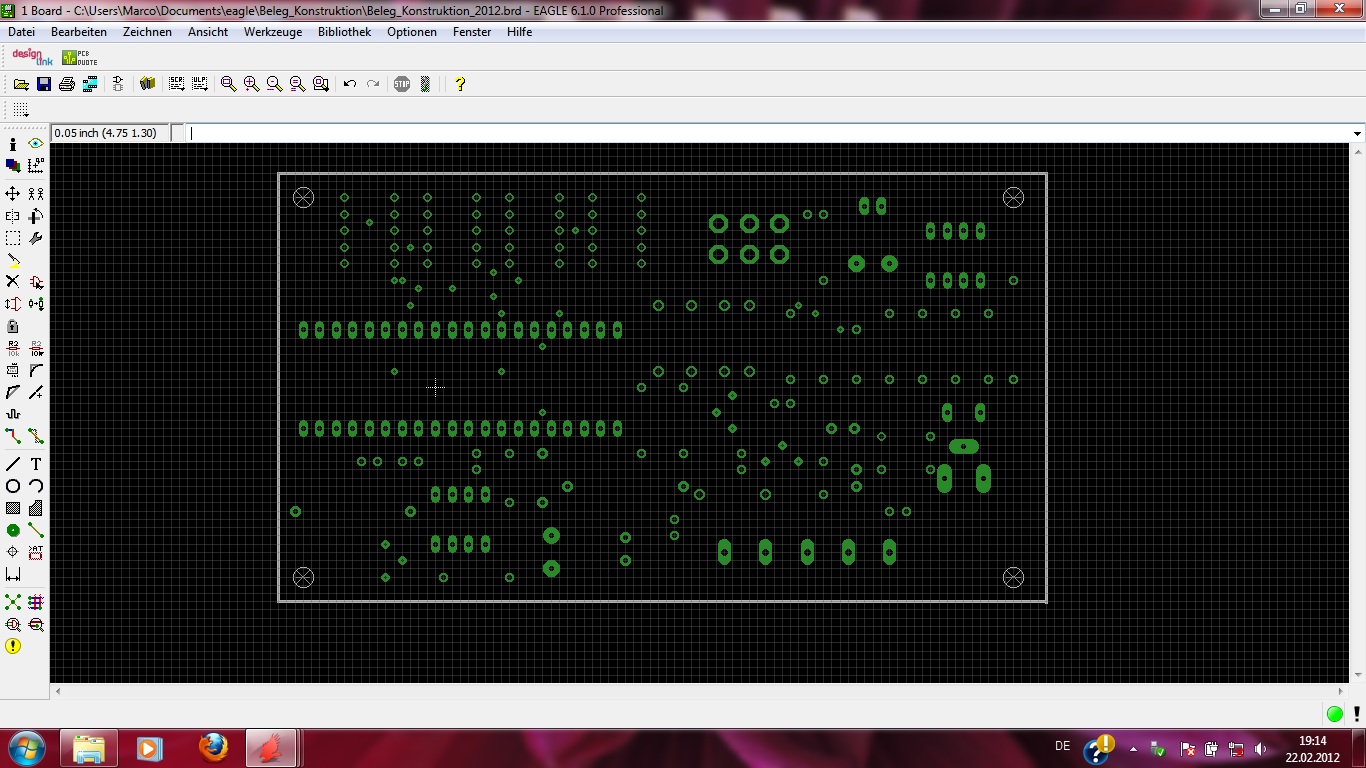Run a script with SCR icon
1366x768 pixels.
[x=177, y=84]
